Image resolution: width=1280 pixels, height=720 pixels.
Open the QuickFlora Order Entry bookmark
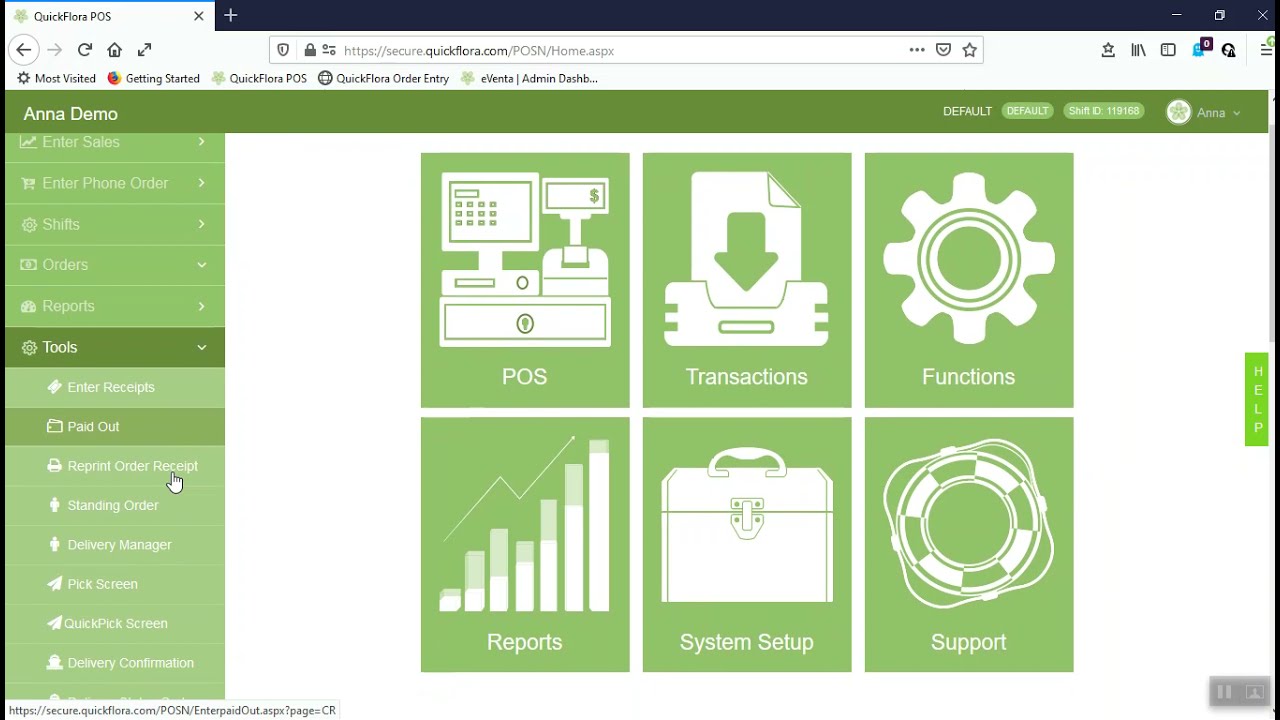click(383, 78)
